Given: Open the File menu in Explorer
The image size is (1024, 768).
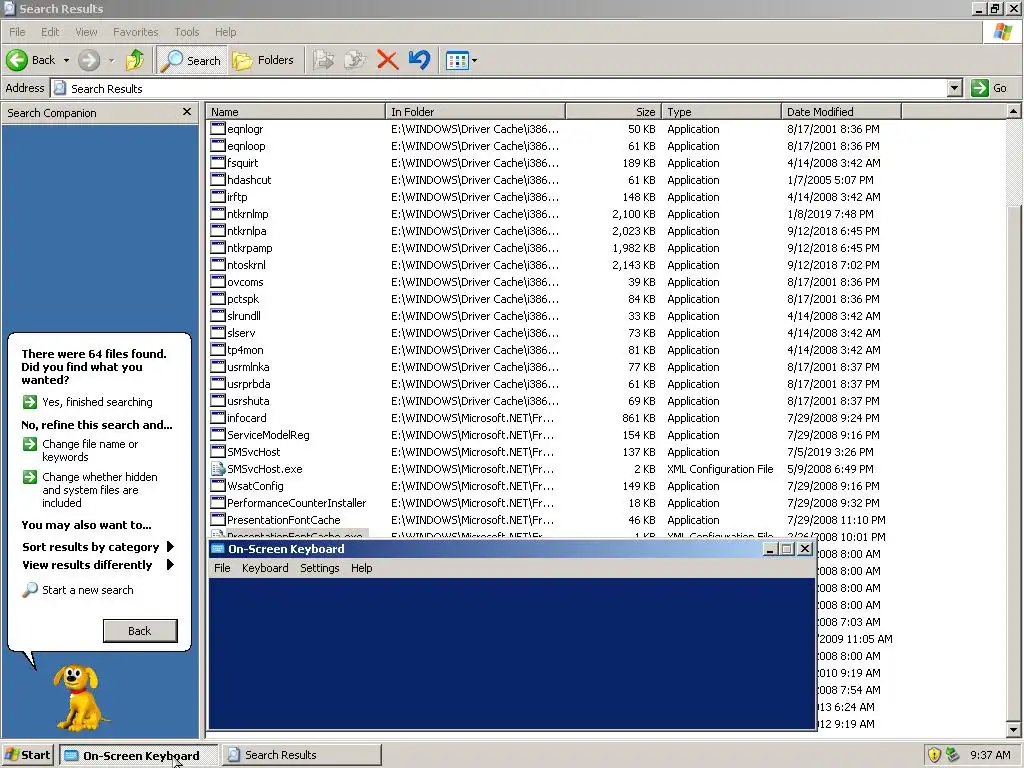Looking at the screenshot, I should click(x=17, y=32).
